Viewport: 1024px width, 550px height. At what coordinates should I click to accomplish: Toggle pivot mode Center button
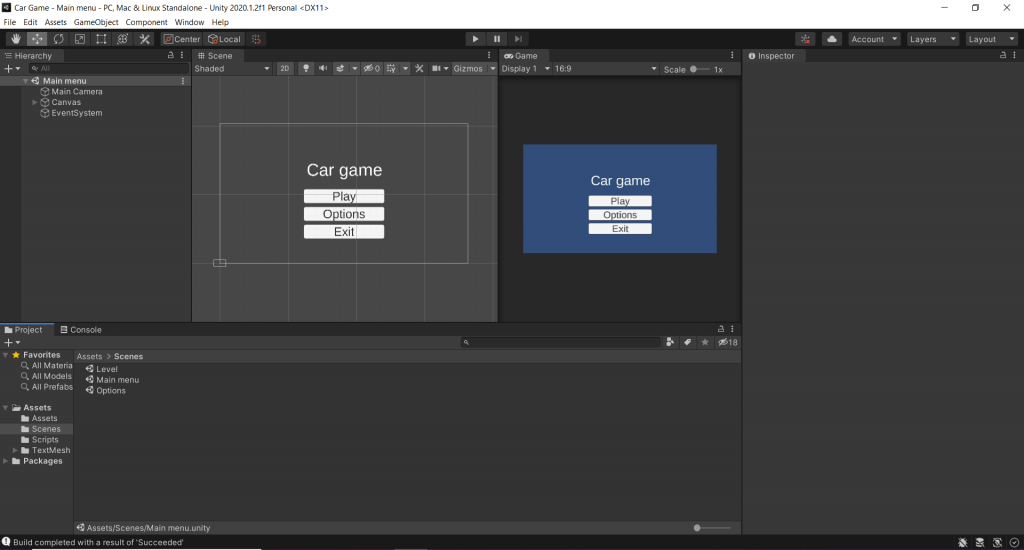pos(182,39)
